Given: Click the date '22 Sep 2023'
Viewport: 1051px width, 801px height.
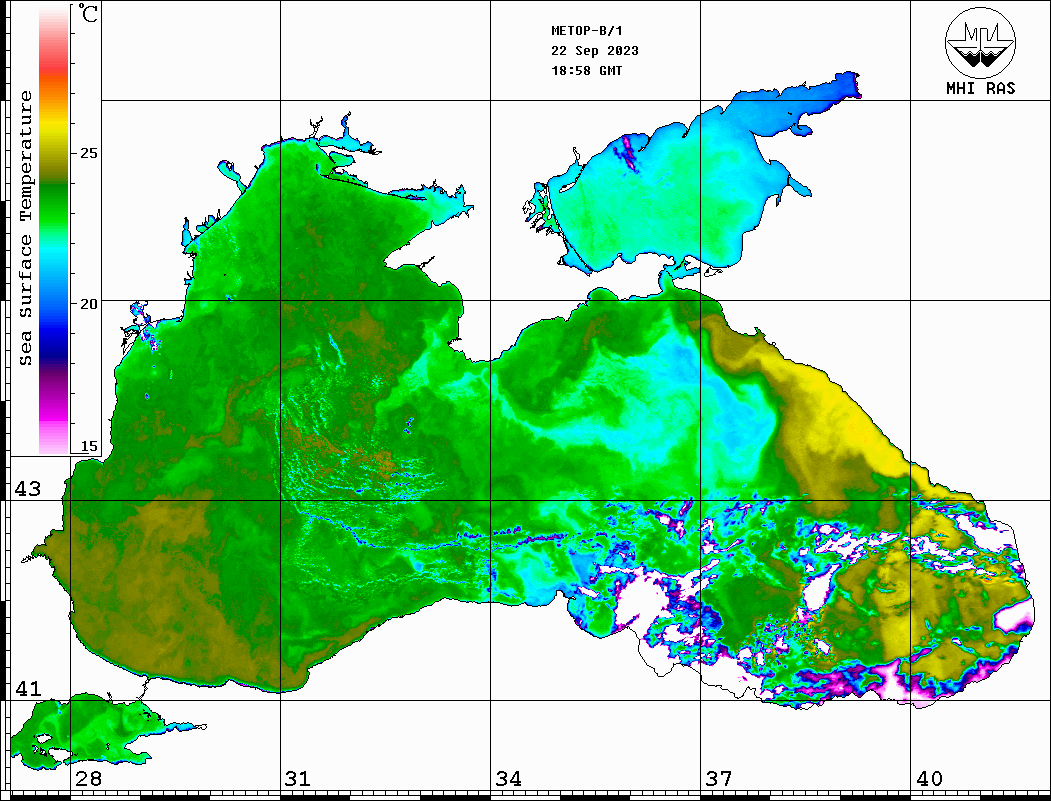Looking at the screenshot, I should pos(595,51).
